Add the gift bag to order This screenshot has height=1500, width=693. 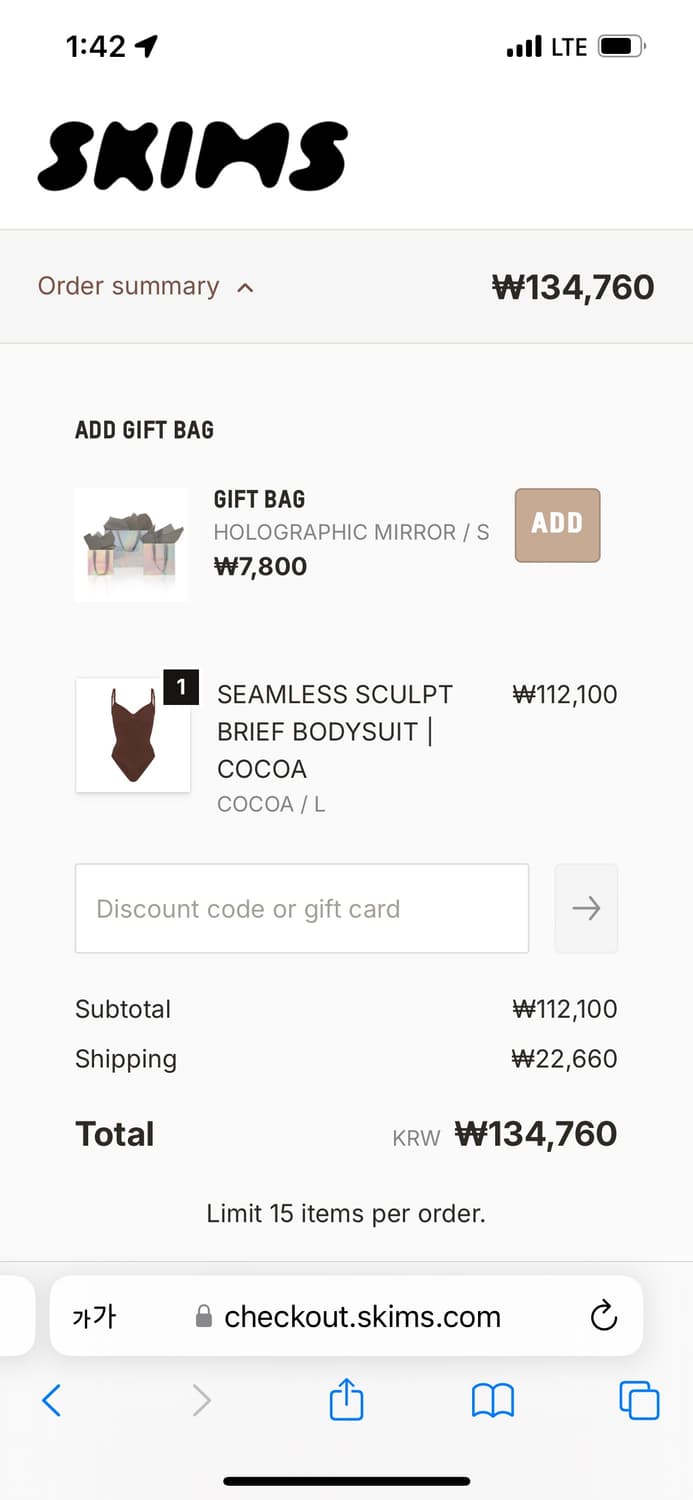[557, 525]
